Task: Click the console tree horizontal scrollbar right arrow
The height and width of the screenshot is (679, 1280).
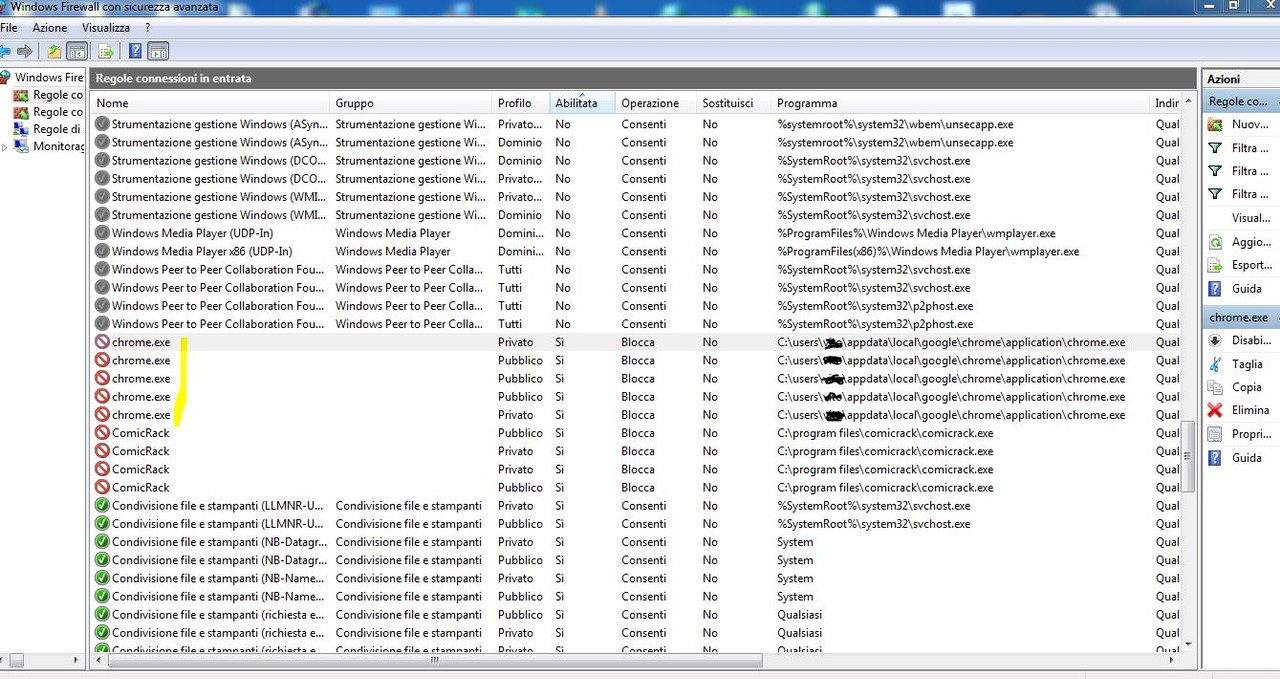Action: (78, 660)
